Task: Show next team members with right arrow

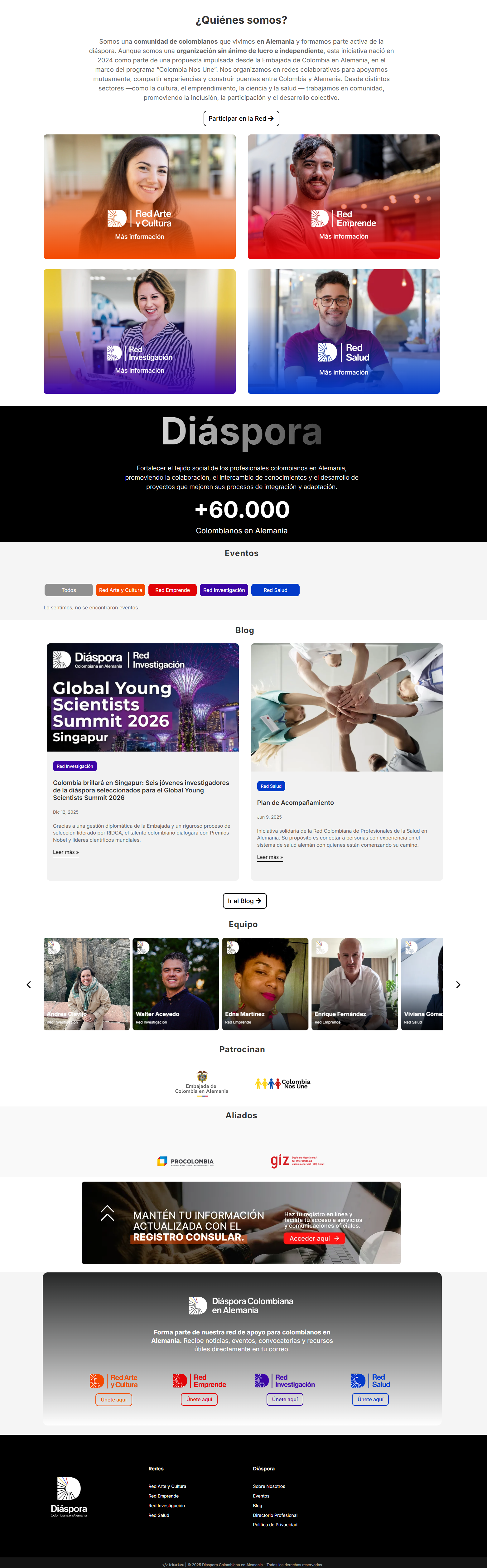Action: point(458,984)
